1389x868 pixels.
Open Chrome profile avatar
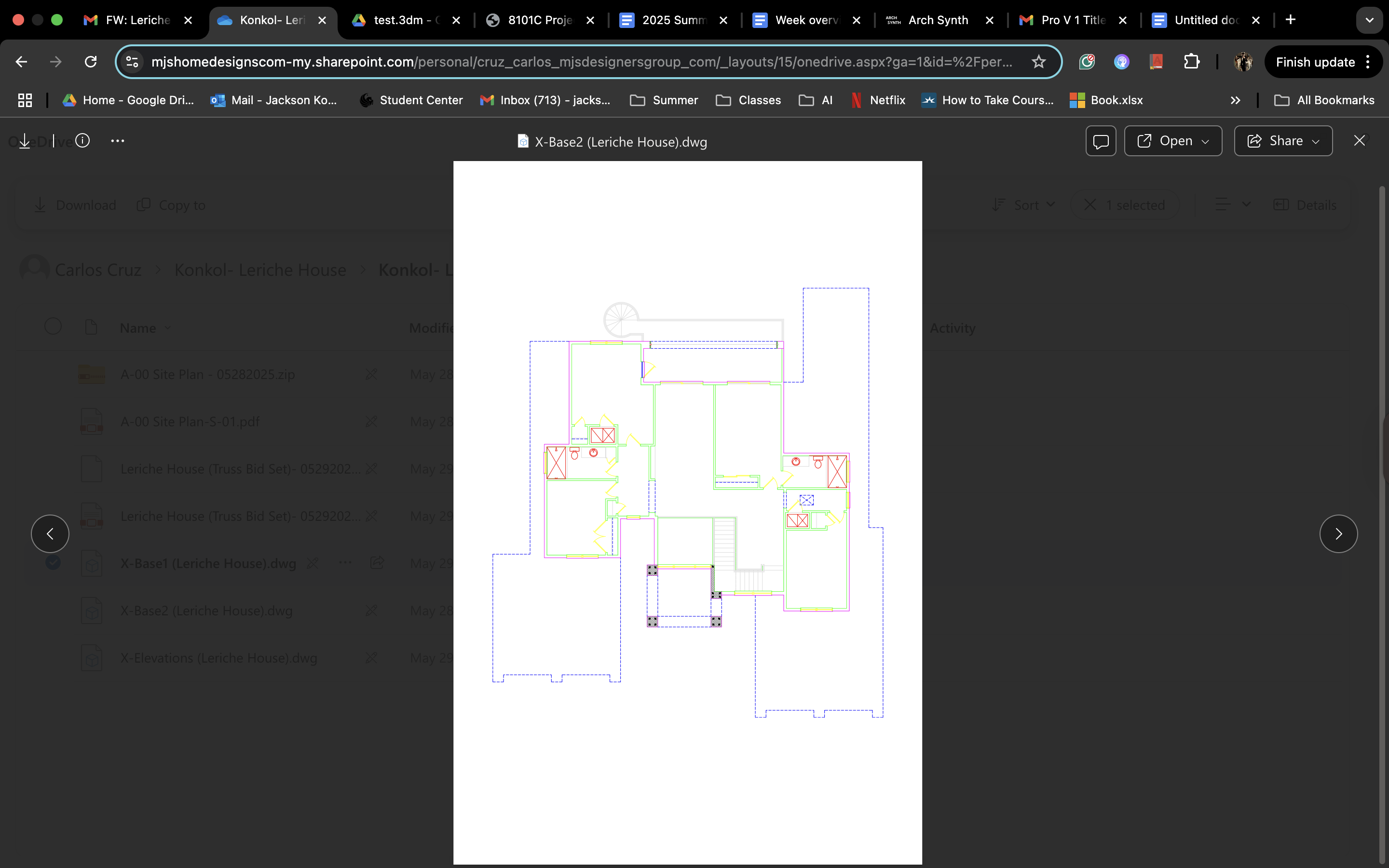[1243, 61]
